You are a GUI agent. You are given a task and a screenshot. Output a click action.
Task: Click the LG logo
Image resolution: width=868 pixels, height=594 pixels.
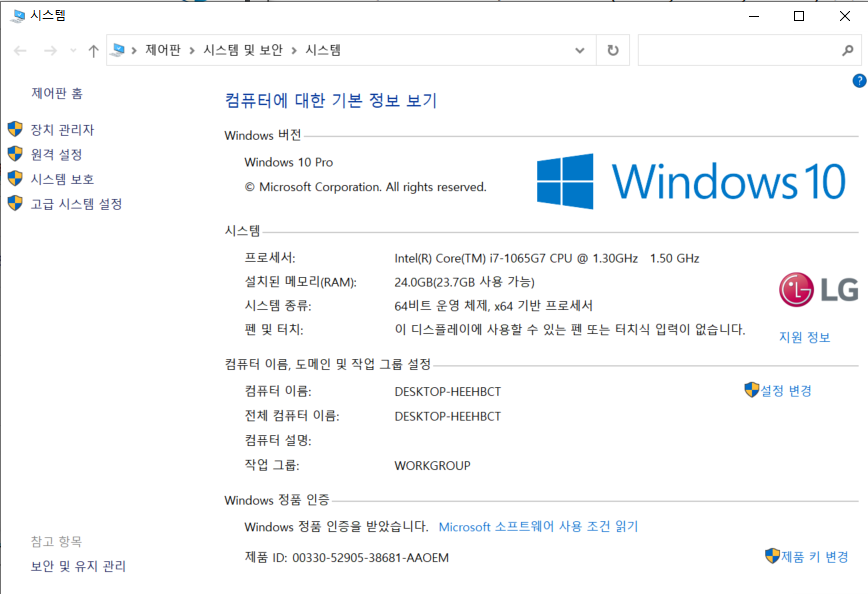tap(819, 290)
